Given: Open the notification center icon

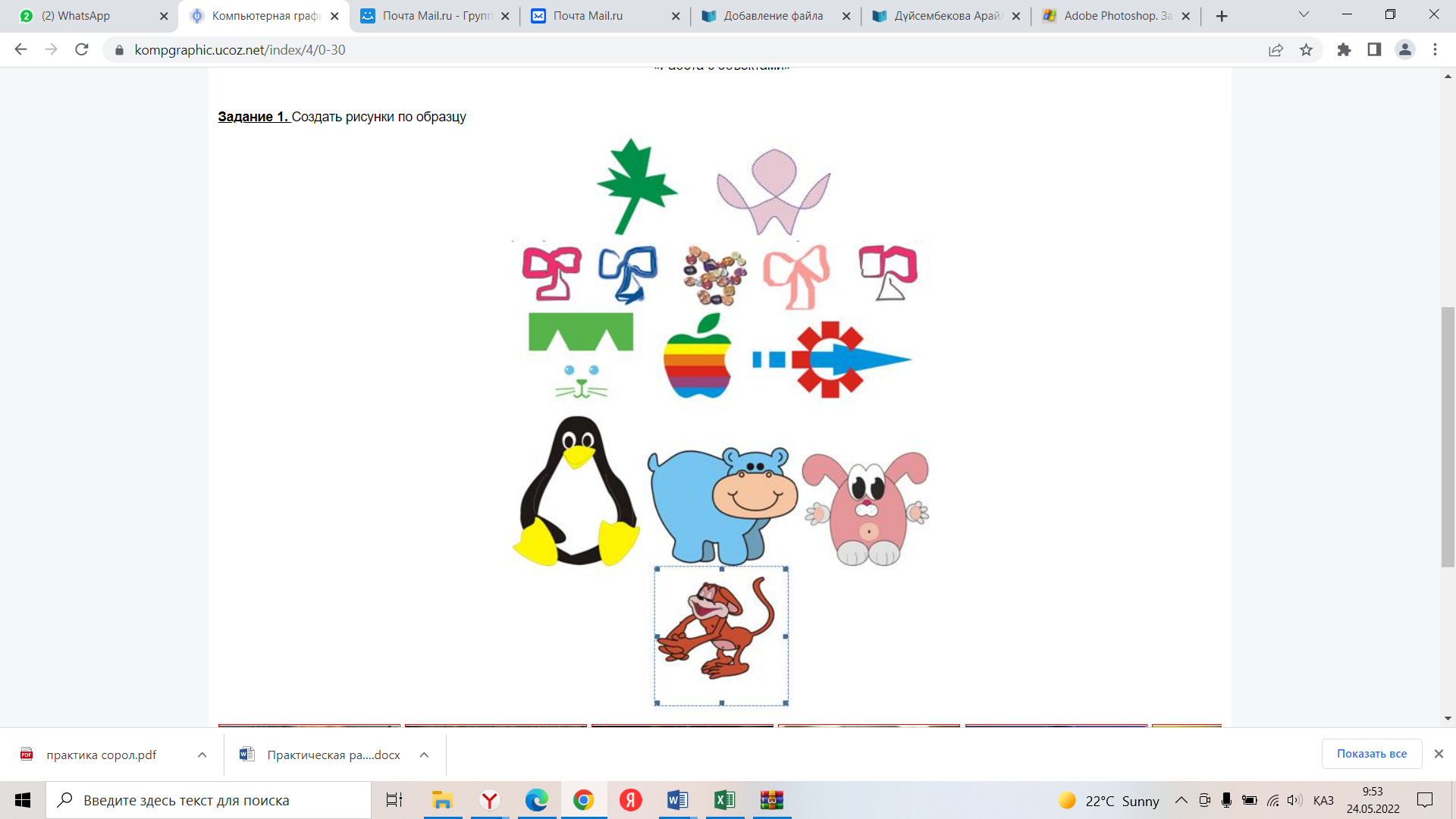Looking at the screenshot, I should point(1425,800).
